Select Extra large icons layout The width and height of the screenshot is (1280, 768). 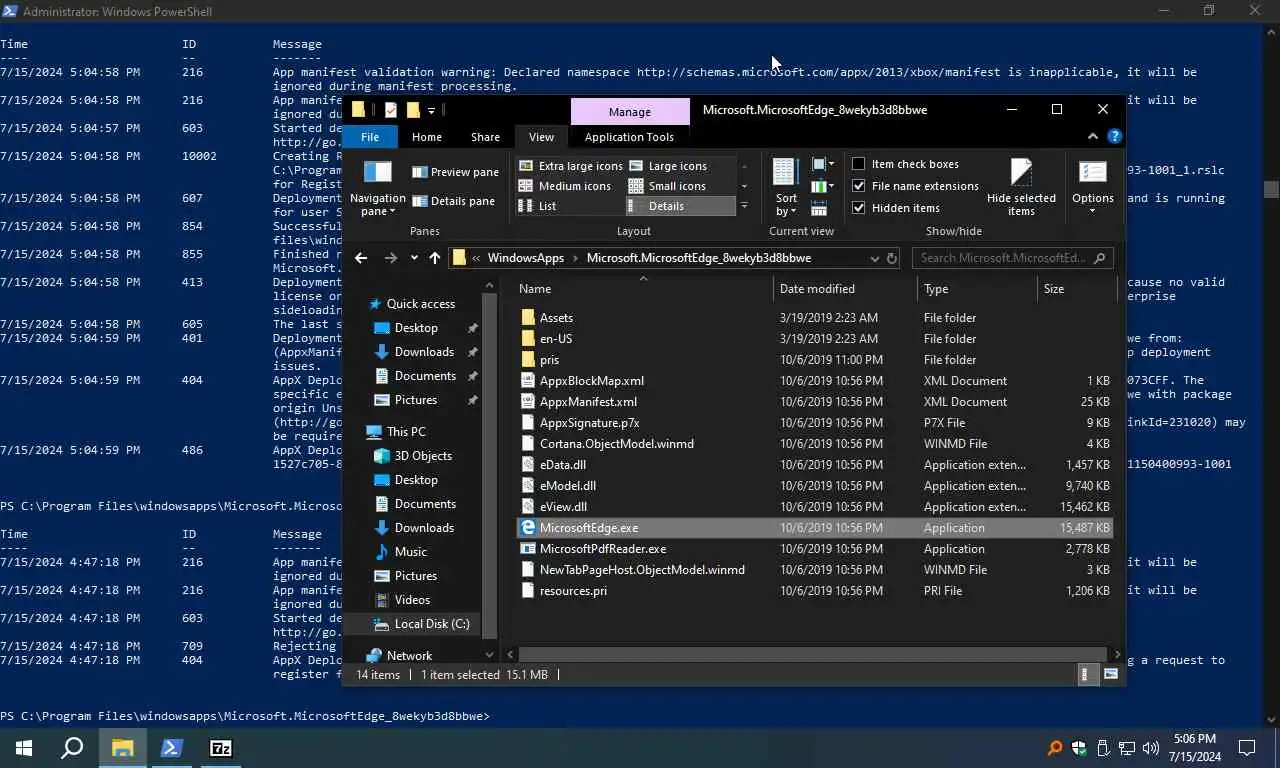571,166
